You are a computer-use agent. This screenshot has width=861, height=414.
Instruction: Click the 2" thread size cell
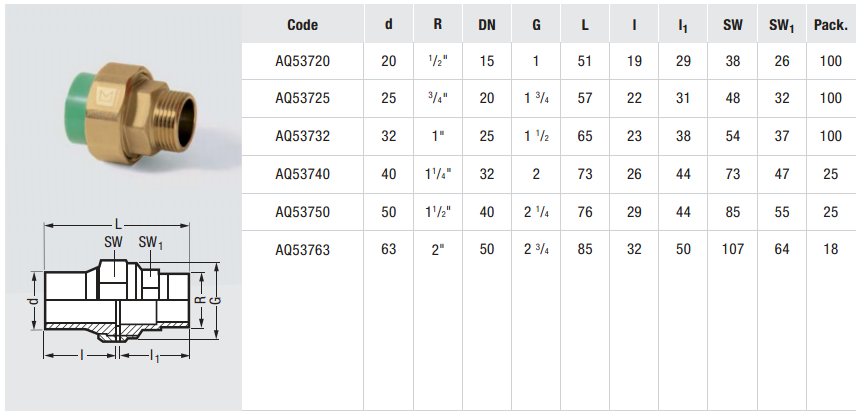click(437, 249)
